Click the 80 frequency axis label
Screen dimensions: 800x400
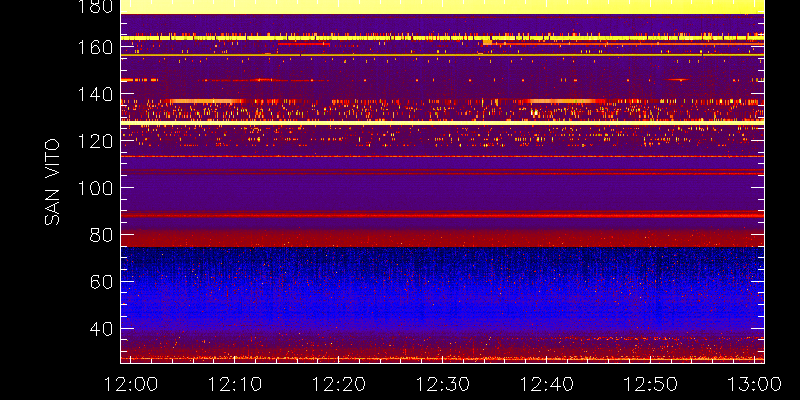102,235
